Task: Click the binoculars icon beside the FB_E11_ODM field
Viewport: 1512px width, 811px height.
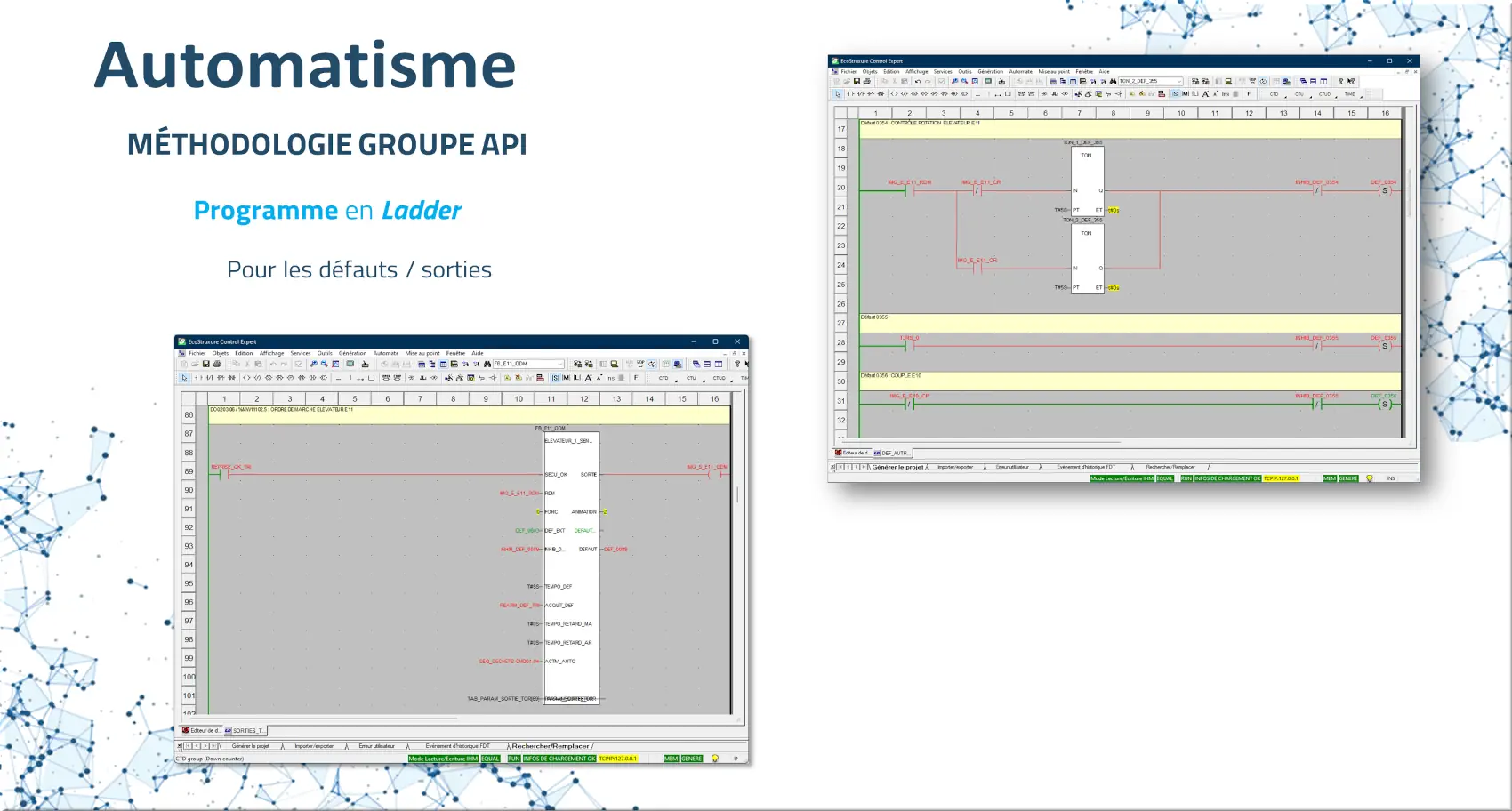Action: (487, 364)
